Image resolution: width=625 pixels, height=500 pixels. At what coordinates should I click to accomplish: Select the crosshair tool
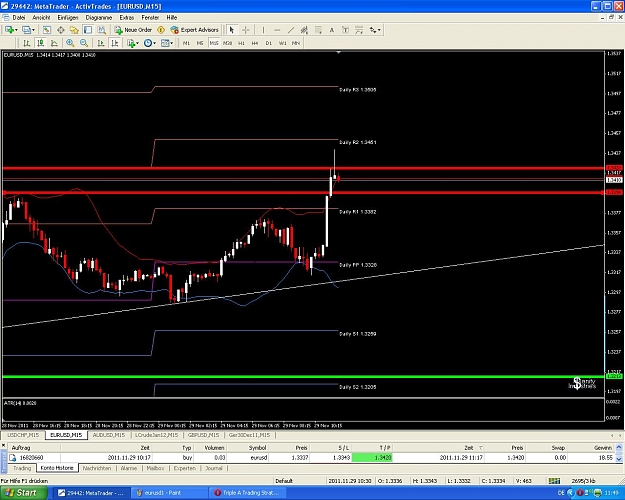[x=246, y=30]
